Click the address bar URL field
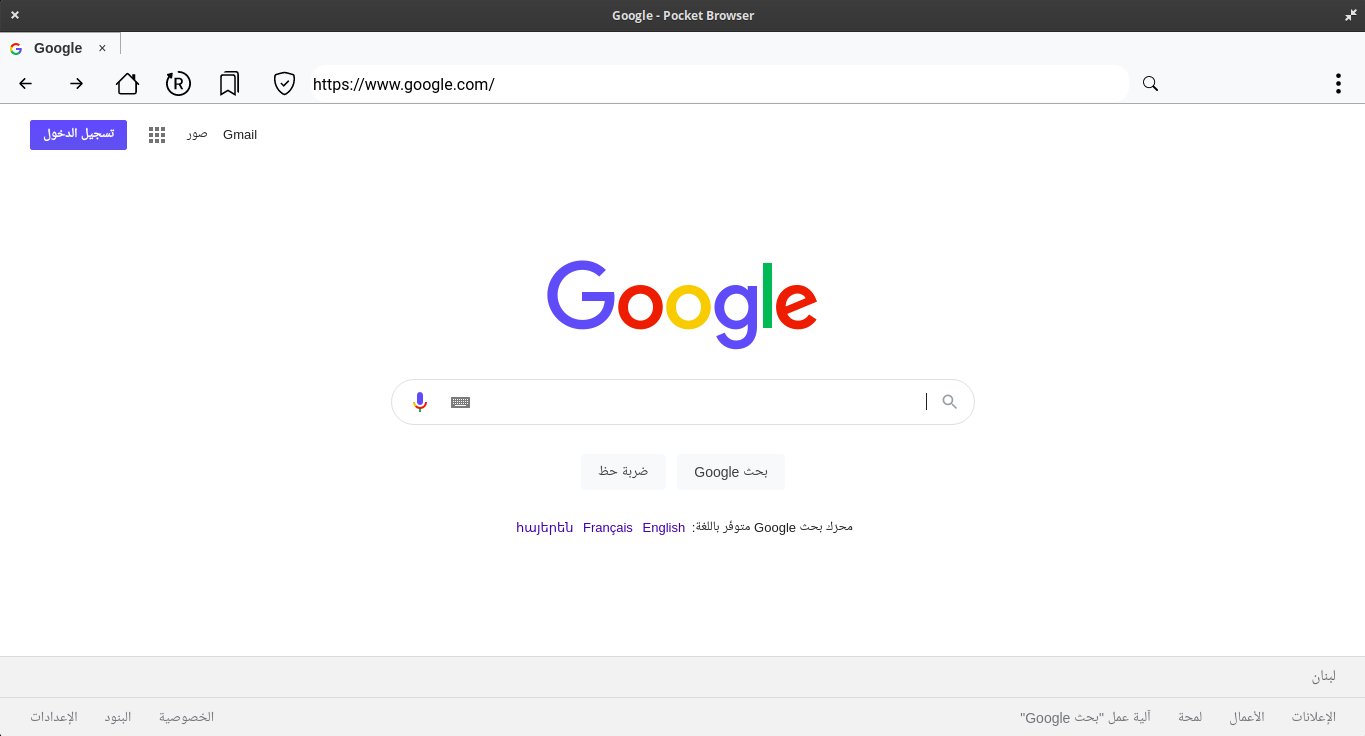 (x=720, y=84)
